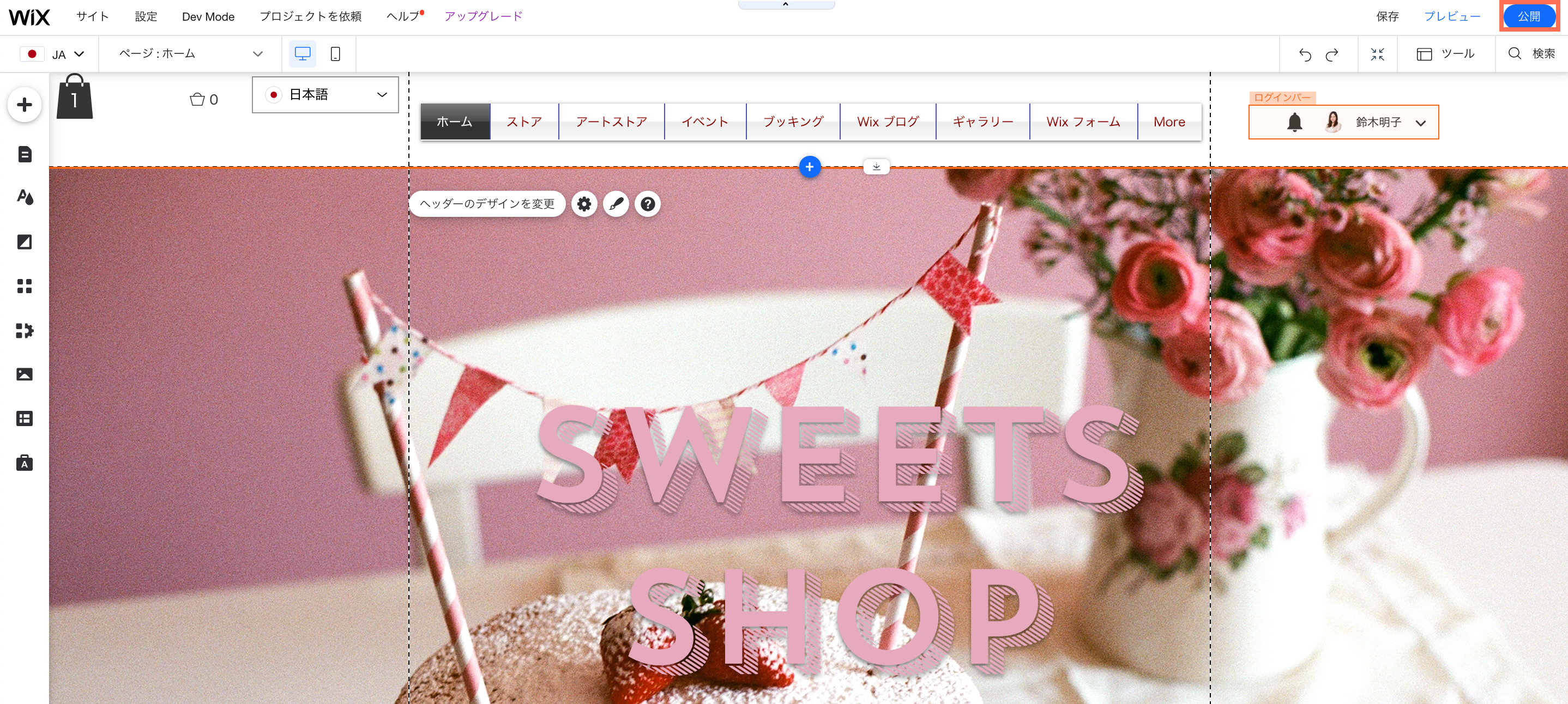Viewport: 1568px width, 704px height.
Task: Open the Pages & Menu sidebar icon
Action: (25, 154)
